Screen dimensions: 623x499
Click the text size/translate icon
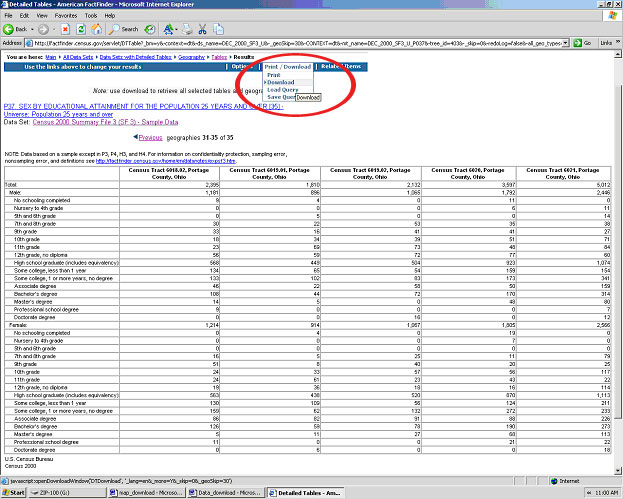(x=168, y=29)
